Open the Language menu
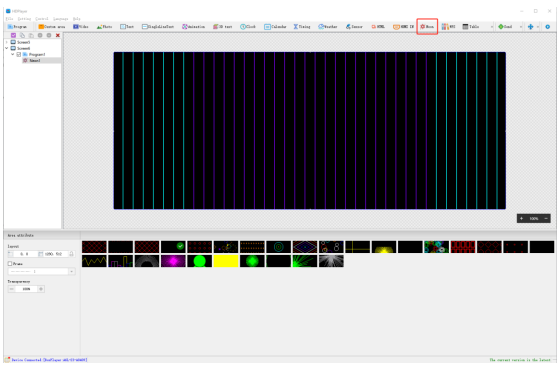The image size is (560, 366). (x=60, y=19)
